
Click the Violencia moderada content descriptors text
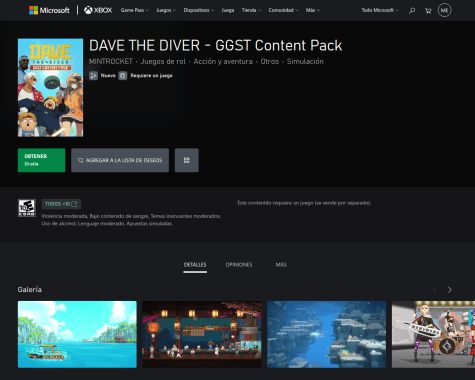click(x=131, y=220)
